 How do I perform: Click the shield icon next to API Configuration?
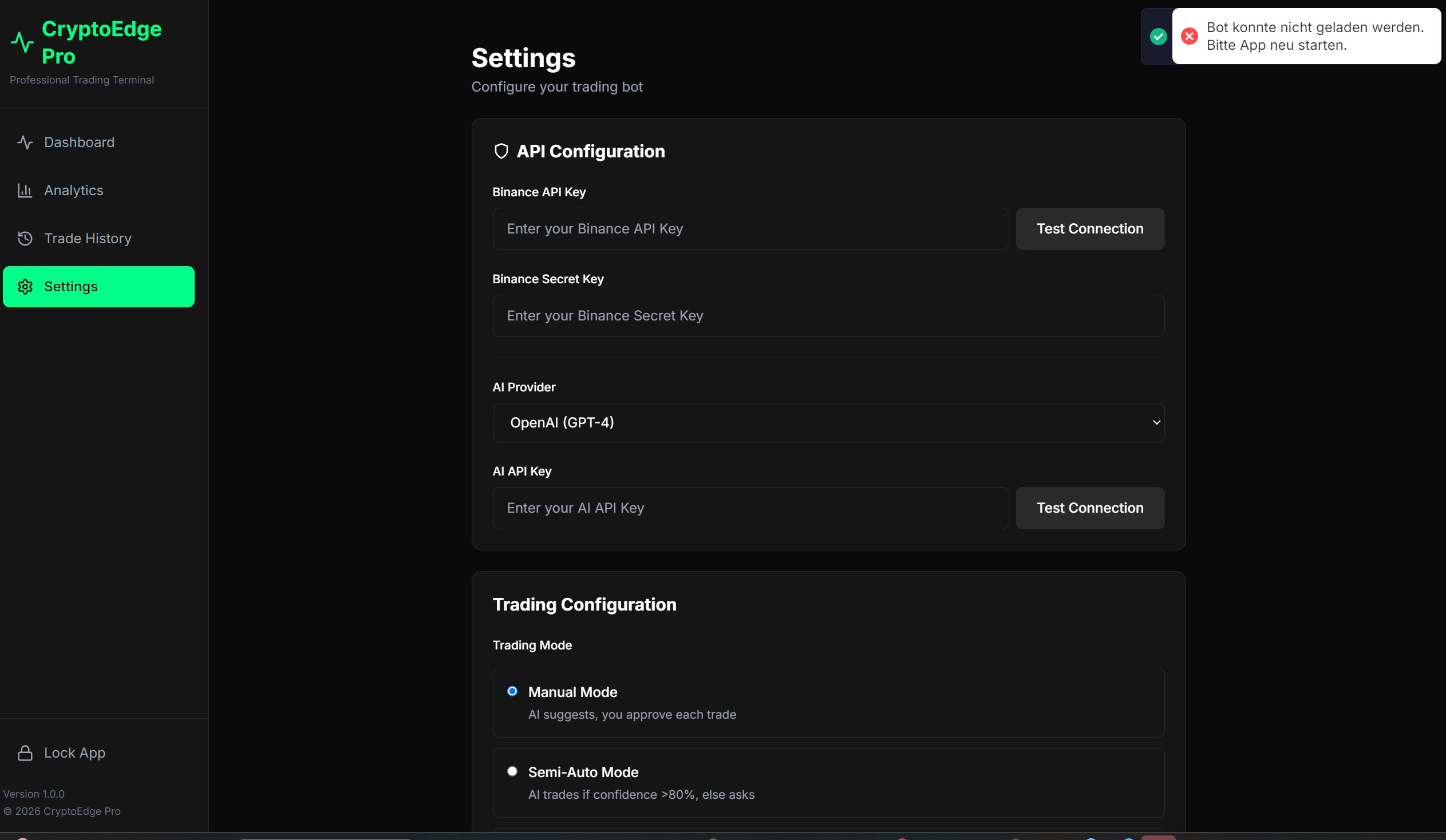pos(501,151)
